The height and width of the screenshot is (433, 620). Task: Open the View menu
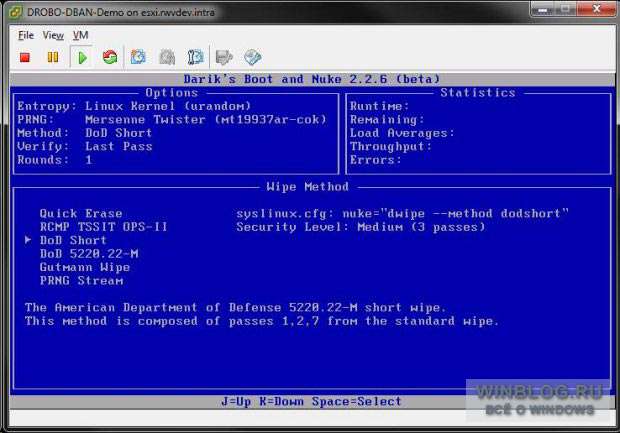(53, 36)
